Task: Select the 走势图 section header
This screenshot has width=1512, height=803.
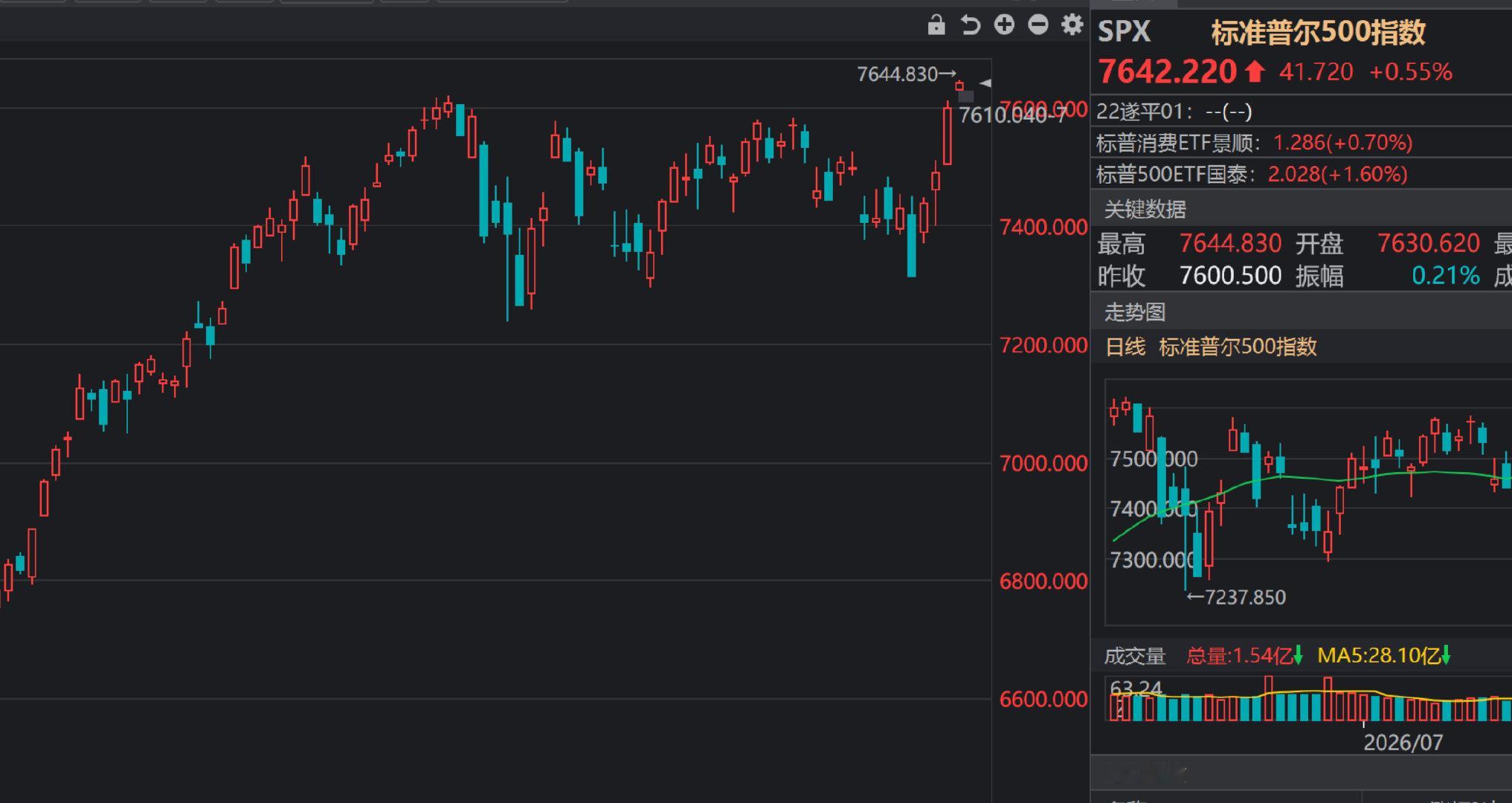Action: pyautogui.click(x=1134, y=312)
